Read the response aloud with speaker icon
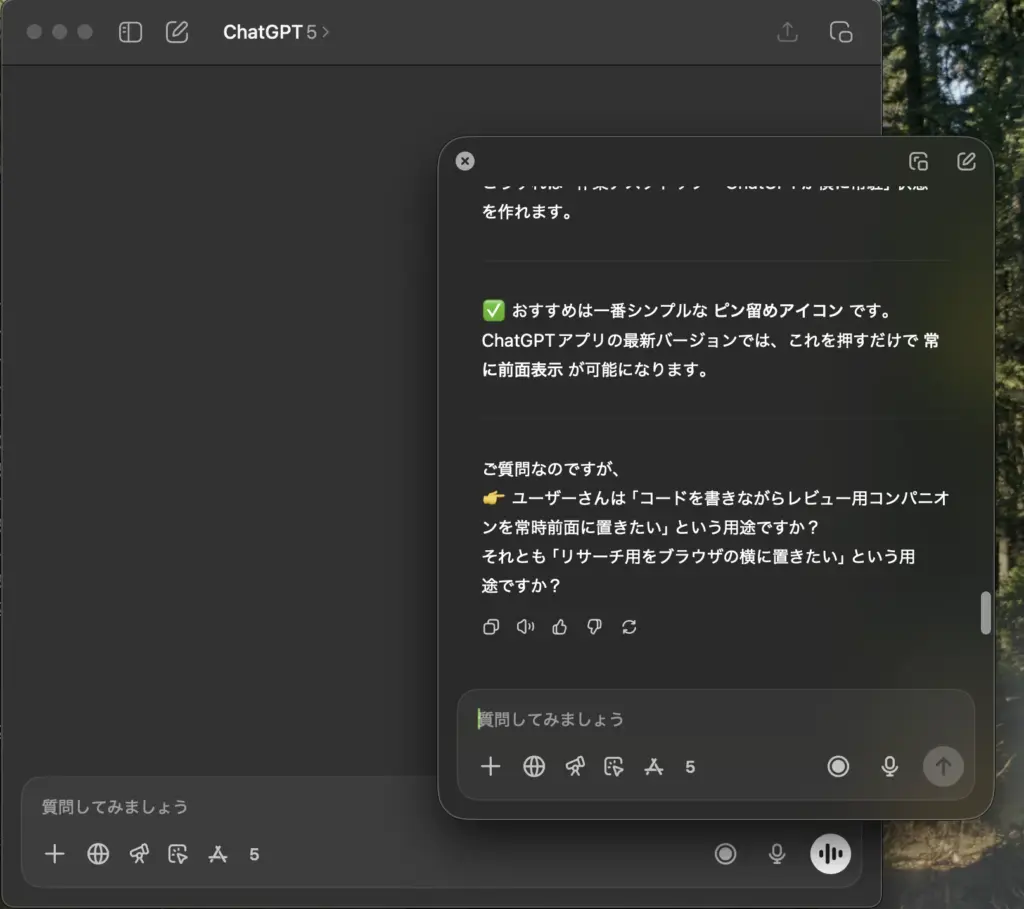Image resolution: width=1024 pixels, height=909 pixels. 525,627
